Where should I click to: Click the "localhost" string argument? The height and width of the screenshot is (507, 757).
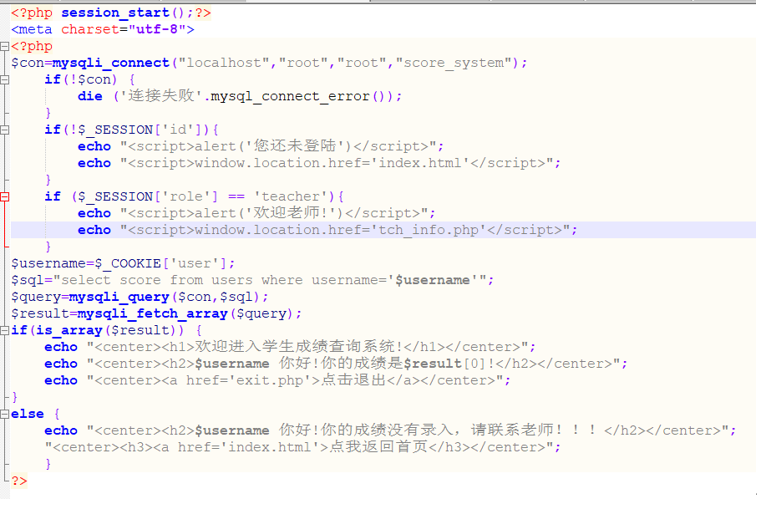(x=224, y=63)
